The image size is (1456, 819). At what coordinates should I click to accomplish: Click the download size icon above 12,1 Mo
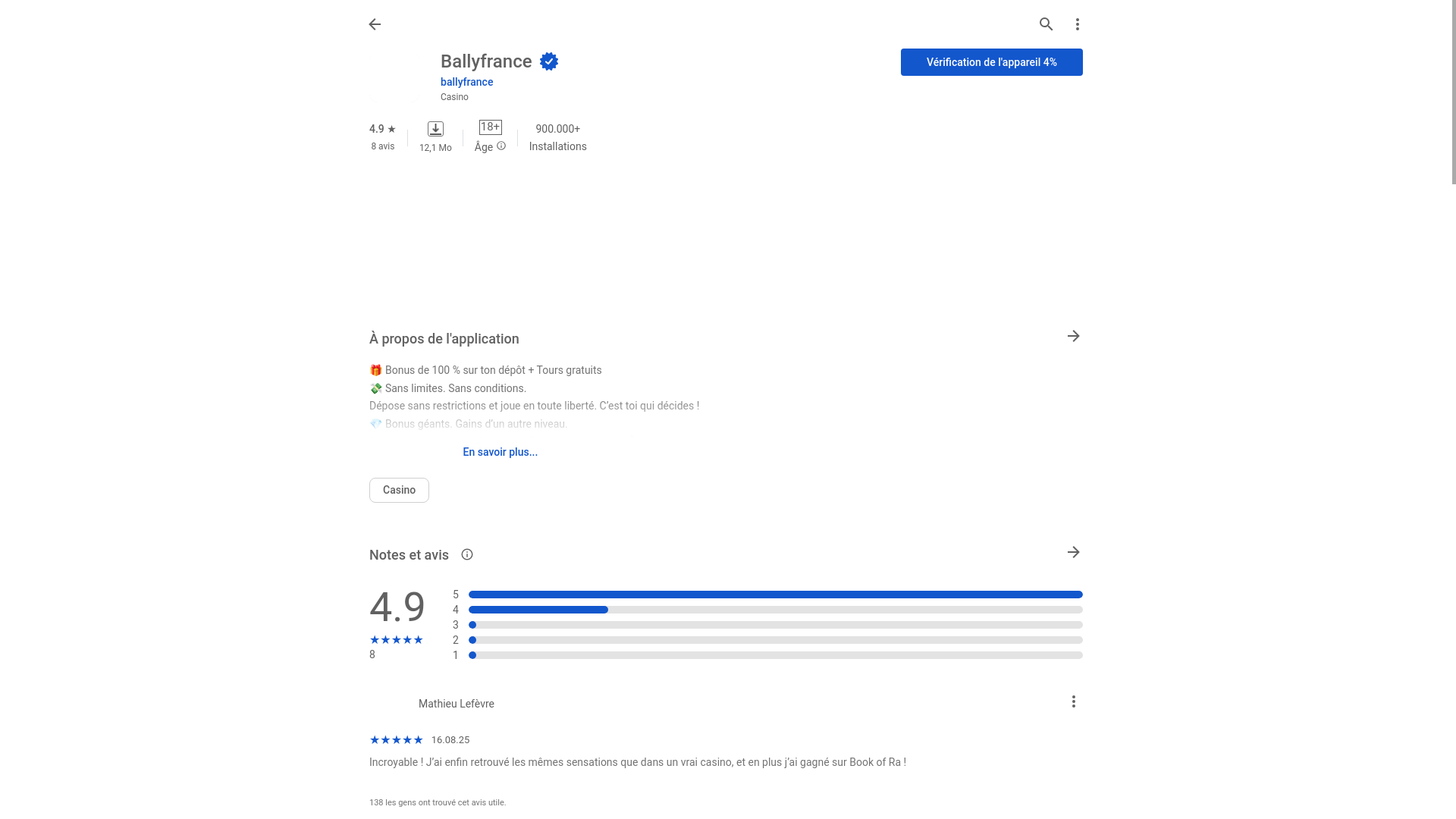[x=435, y=129]
